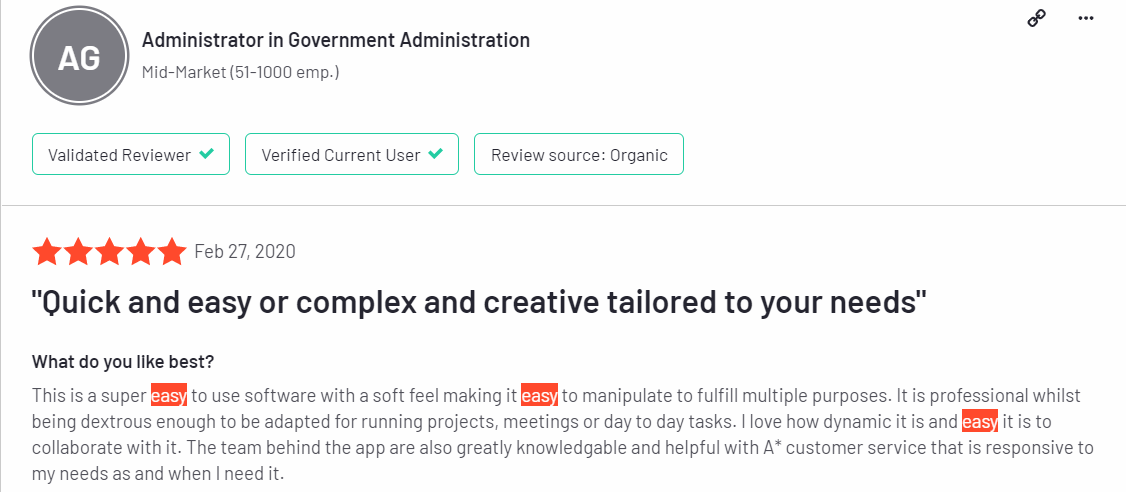
Task: Click the Verified Current User checkmark icon
Action: pyautogui.click(x=434, y=154)
